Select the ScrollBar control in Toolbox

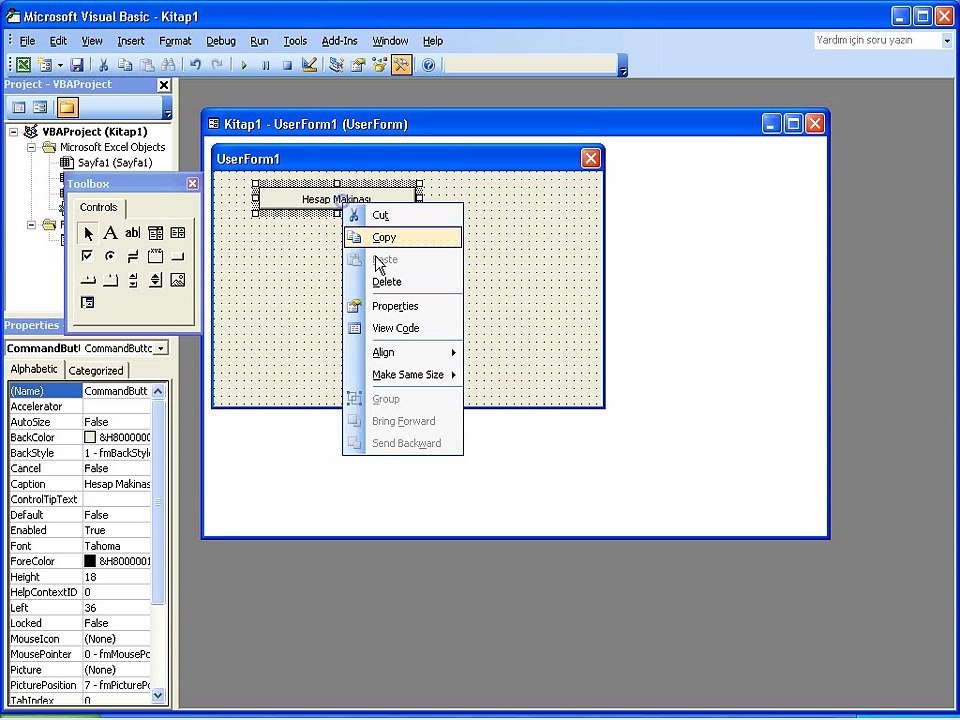pyautogui.click(x=132, y=280)
